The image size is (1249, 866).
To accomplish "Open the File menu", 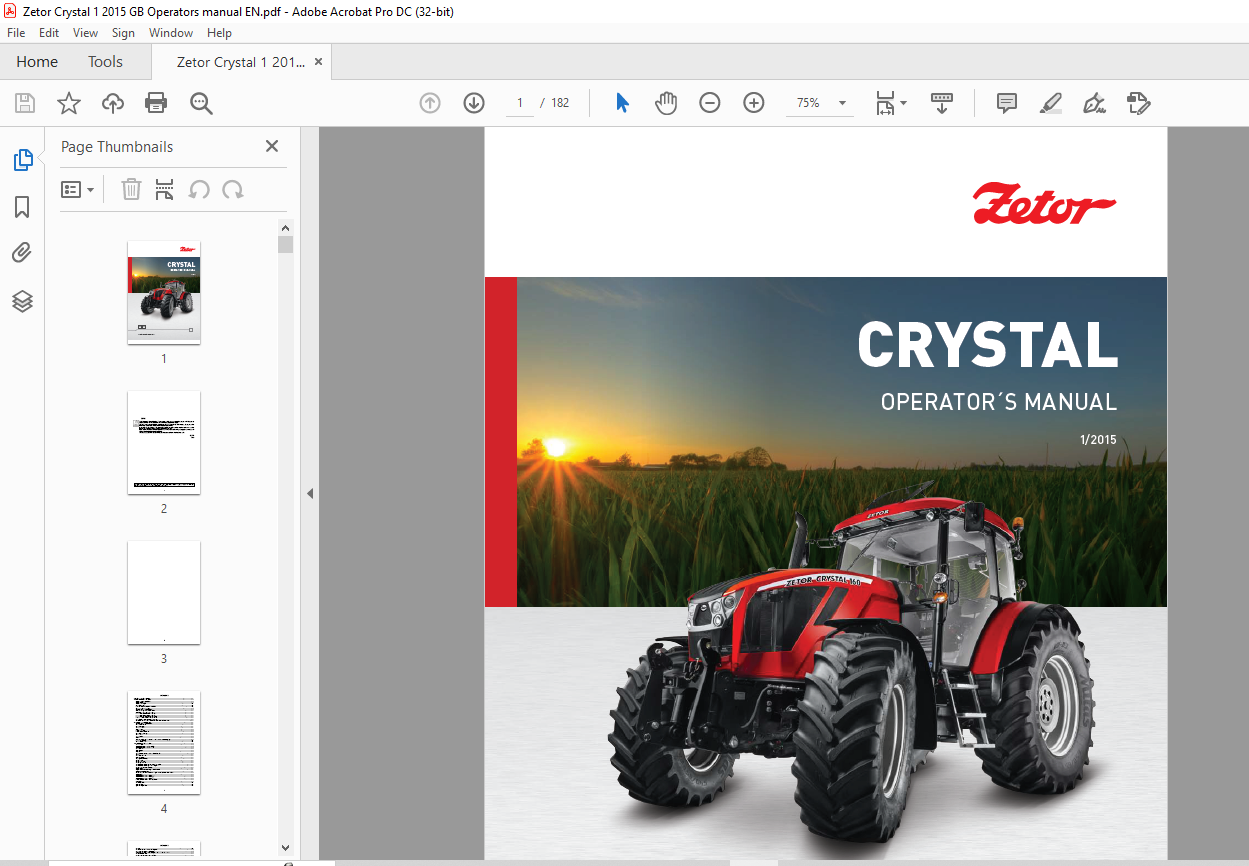I will (16, 33).
